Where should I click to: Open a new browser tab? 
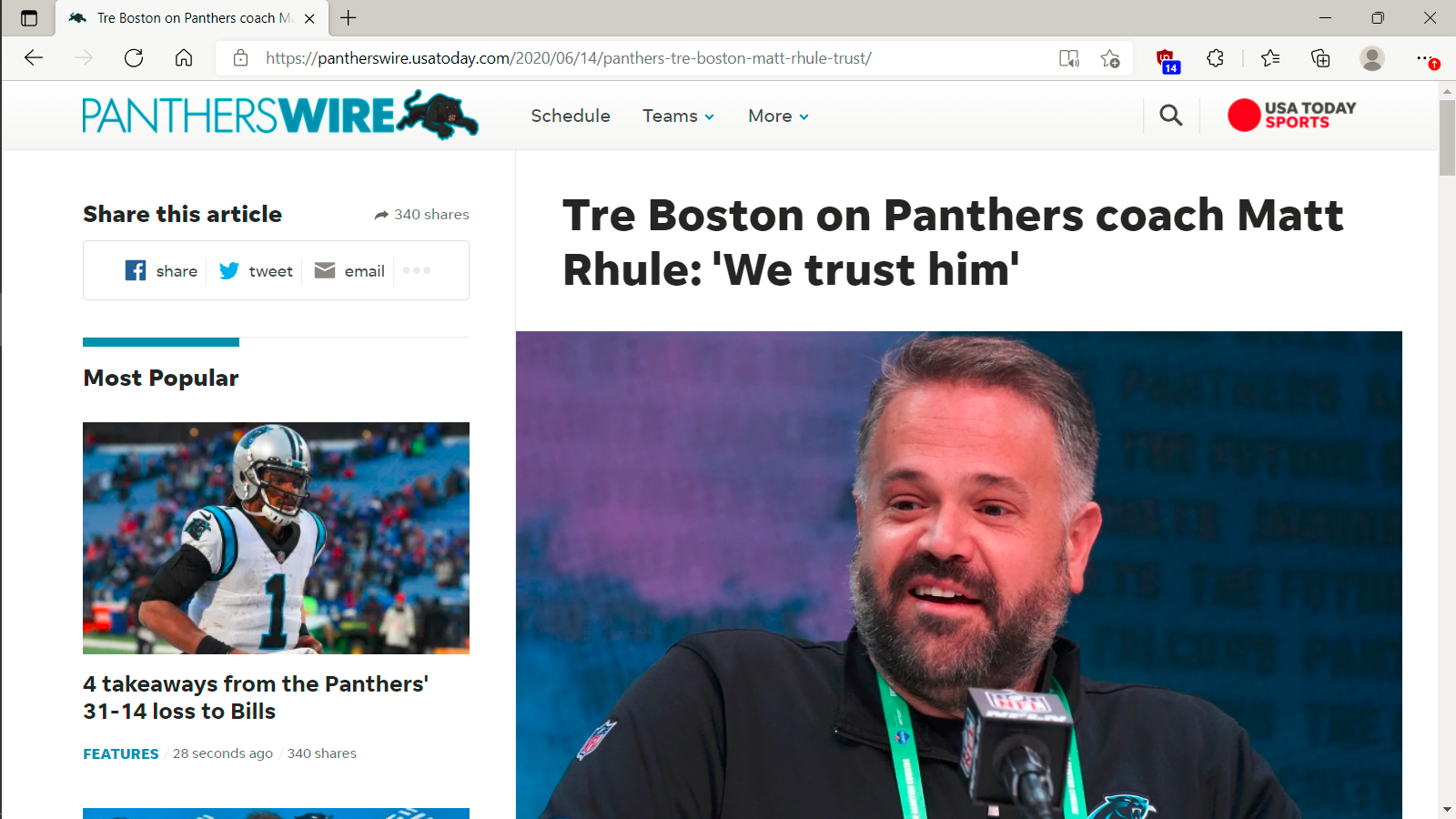(349, 17)
